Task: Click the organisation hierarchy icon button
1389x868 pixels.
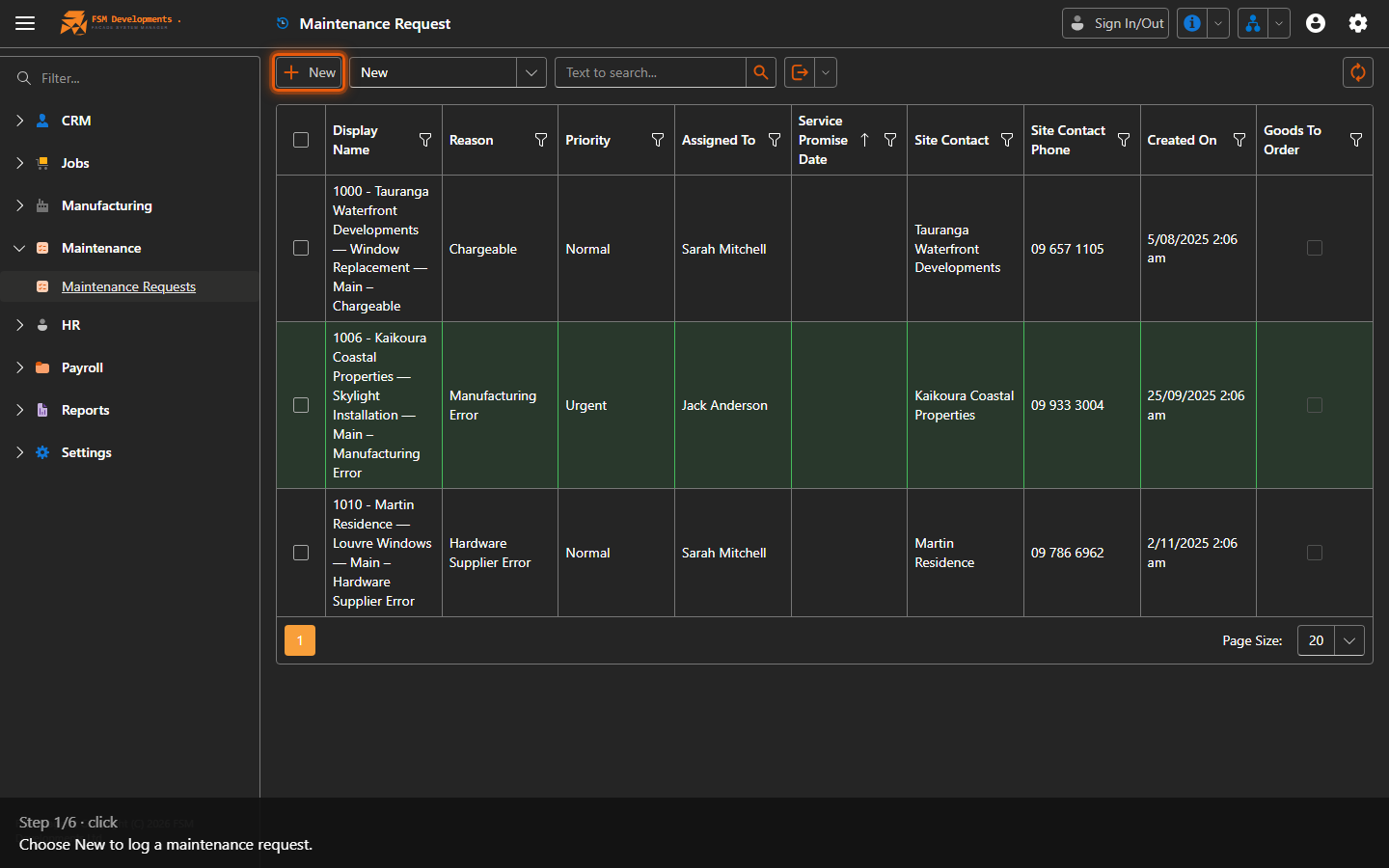Action: [1253, 23]
